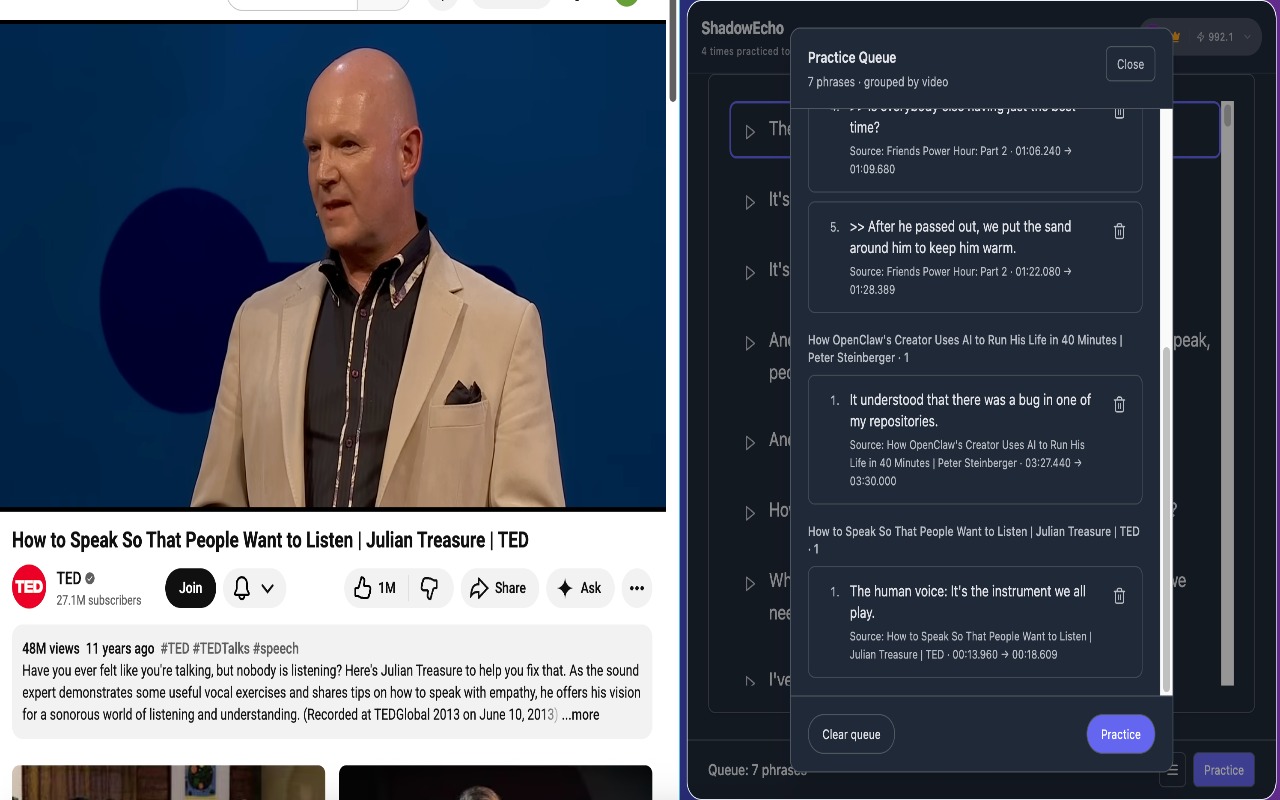This screenshot has width=1280, height=800.
Task: Open the #speech hashtag link
Action: 276,648
